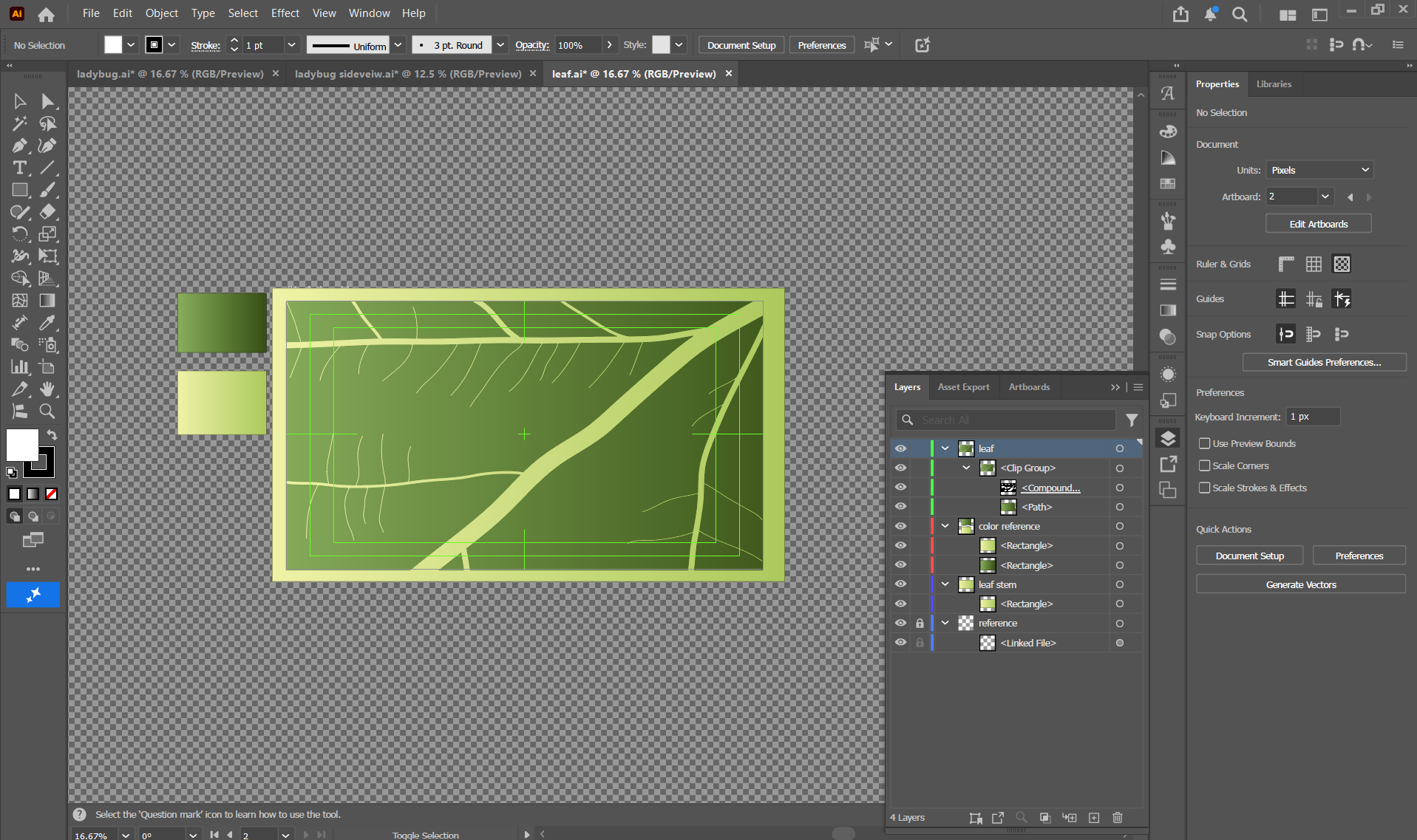Open the Artboard number dropdown

pyautogui.click(x=1325, y=197)
